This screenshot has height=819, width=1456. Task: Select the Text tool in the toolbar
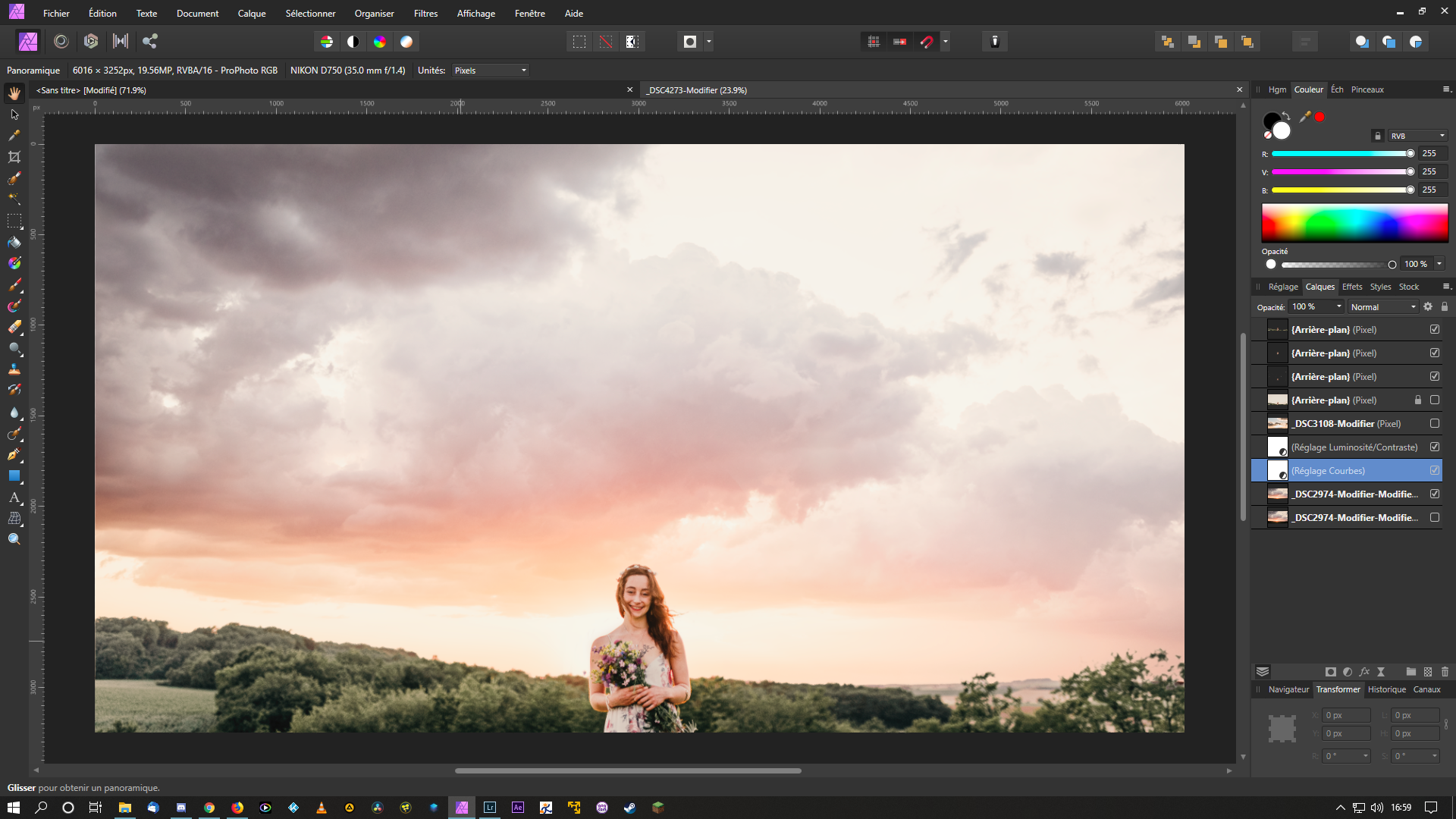coord(14,497)
